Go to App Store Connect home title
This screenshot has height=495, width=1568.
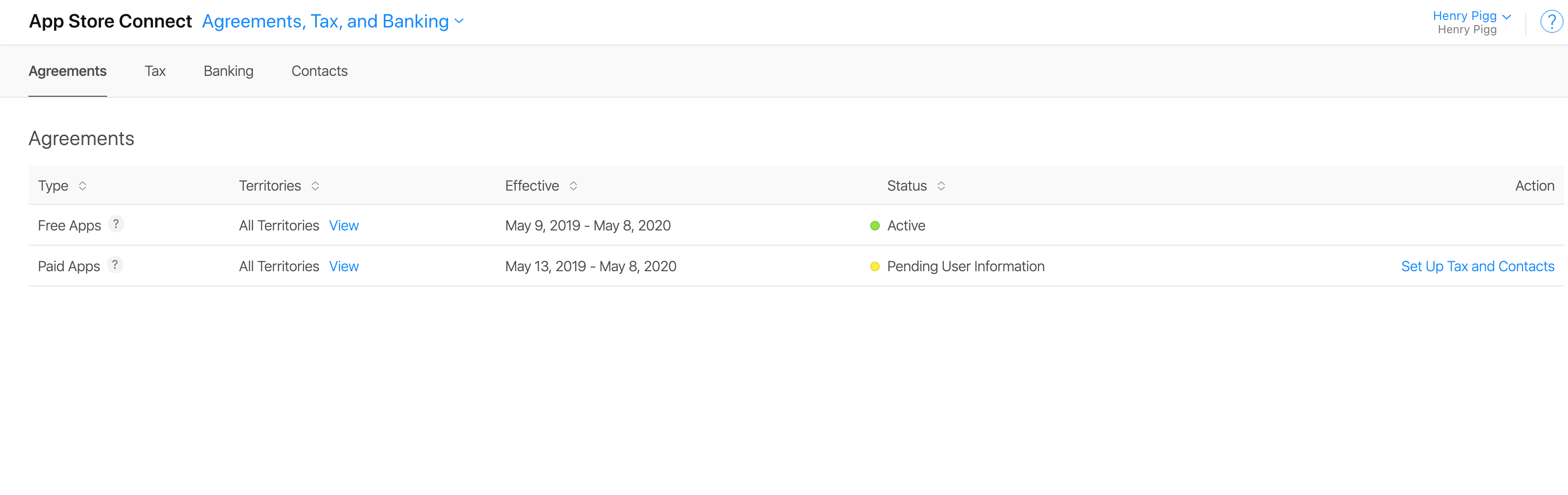[110, 21]
